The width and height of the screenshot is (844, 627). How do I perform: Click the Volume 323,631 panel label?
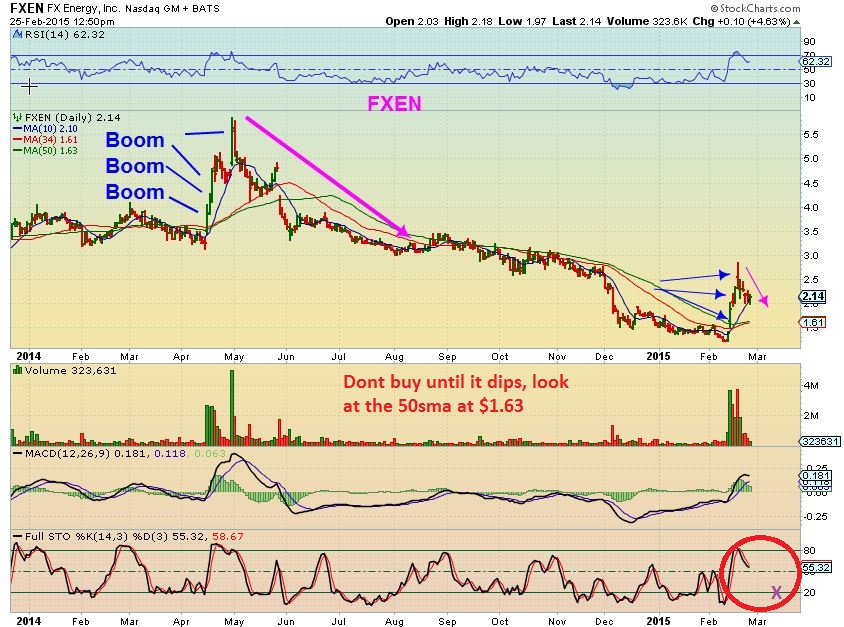coord(70,370)
